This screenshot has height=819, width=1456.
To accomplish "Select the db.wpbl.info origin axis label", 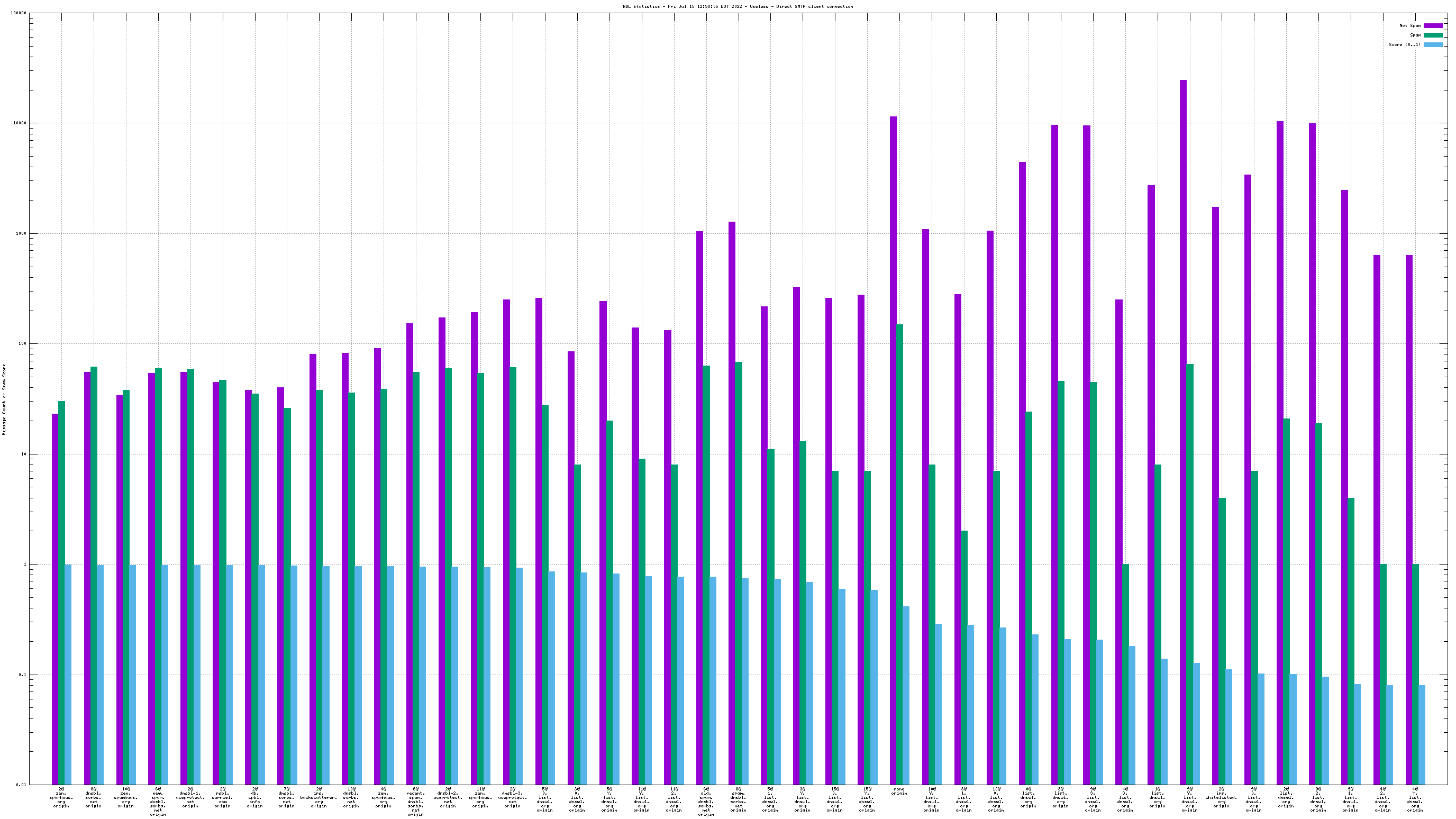I will pos(255,797).
